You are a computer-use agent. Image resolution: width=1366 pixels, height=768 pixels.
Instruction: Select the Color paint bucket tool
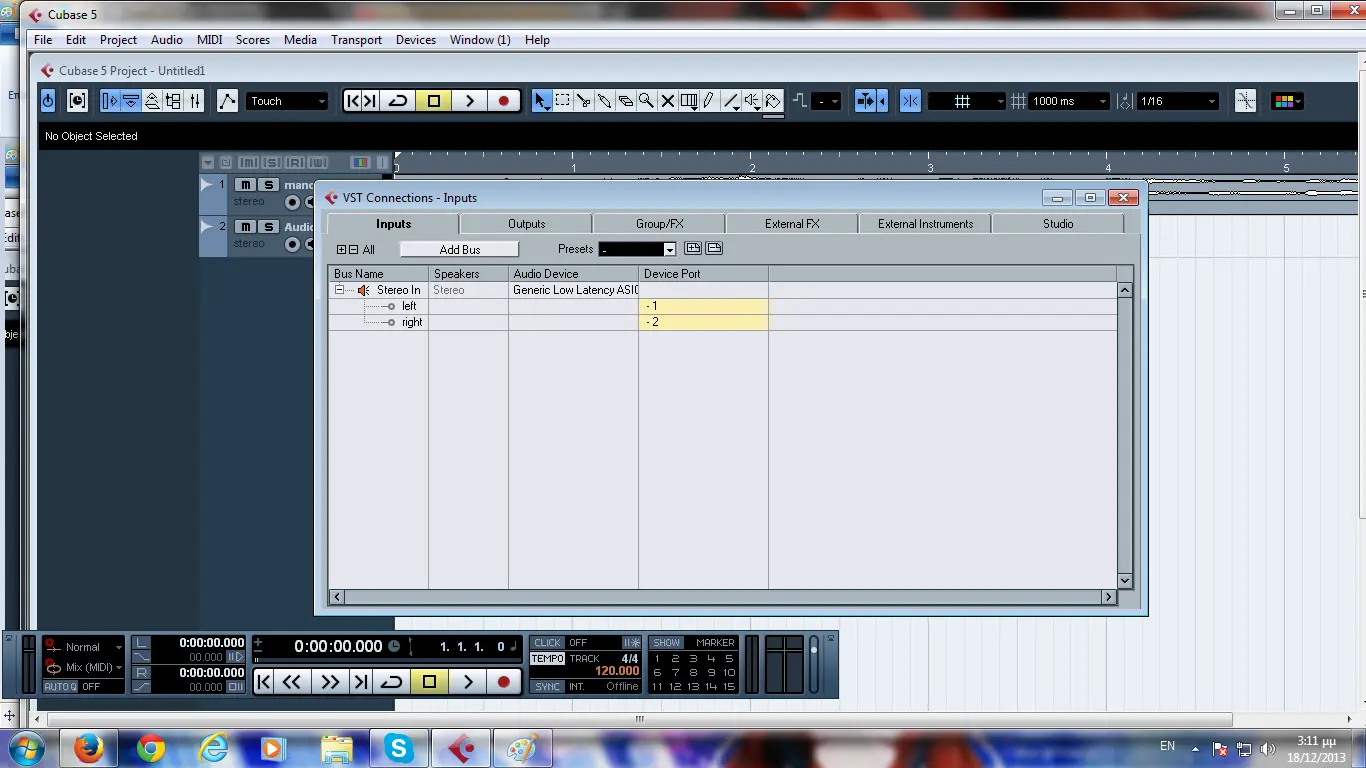click(773, 101)
